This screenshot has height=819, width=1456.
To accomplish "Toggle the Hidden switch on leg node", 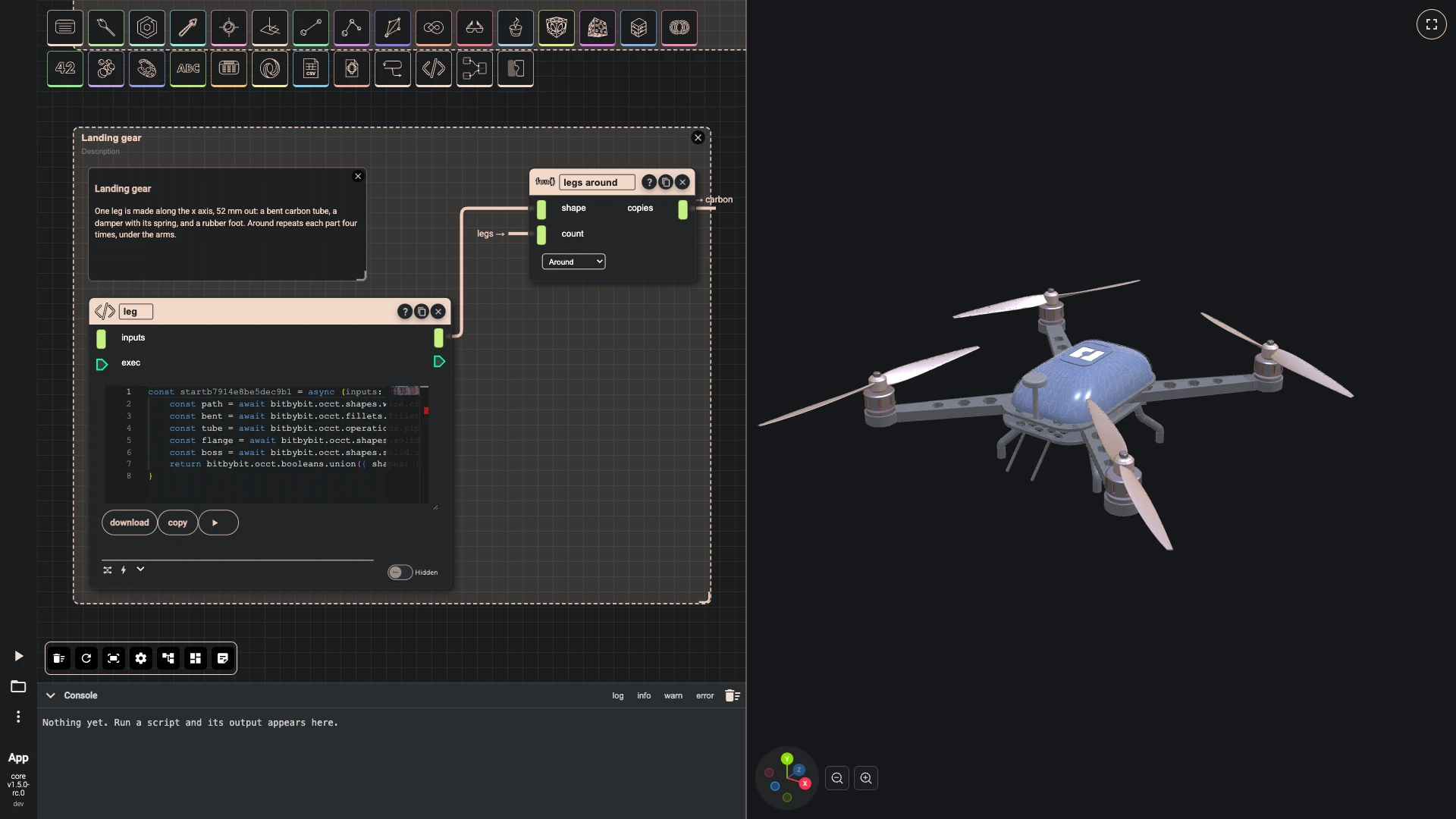I will click(400, 573).
